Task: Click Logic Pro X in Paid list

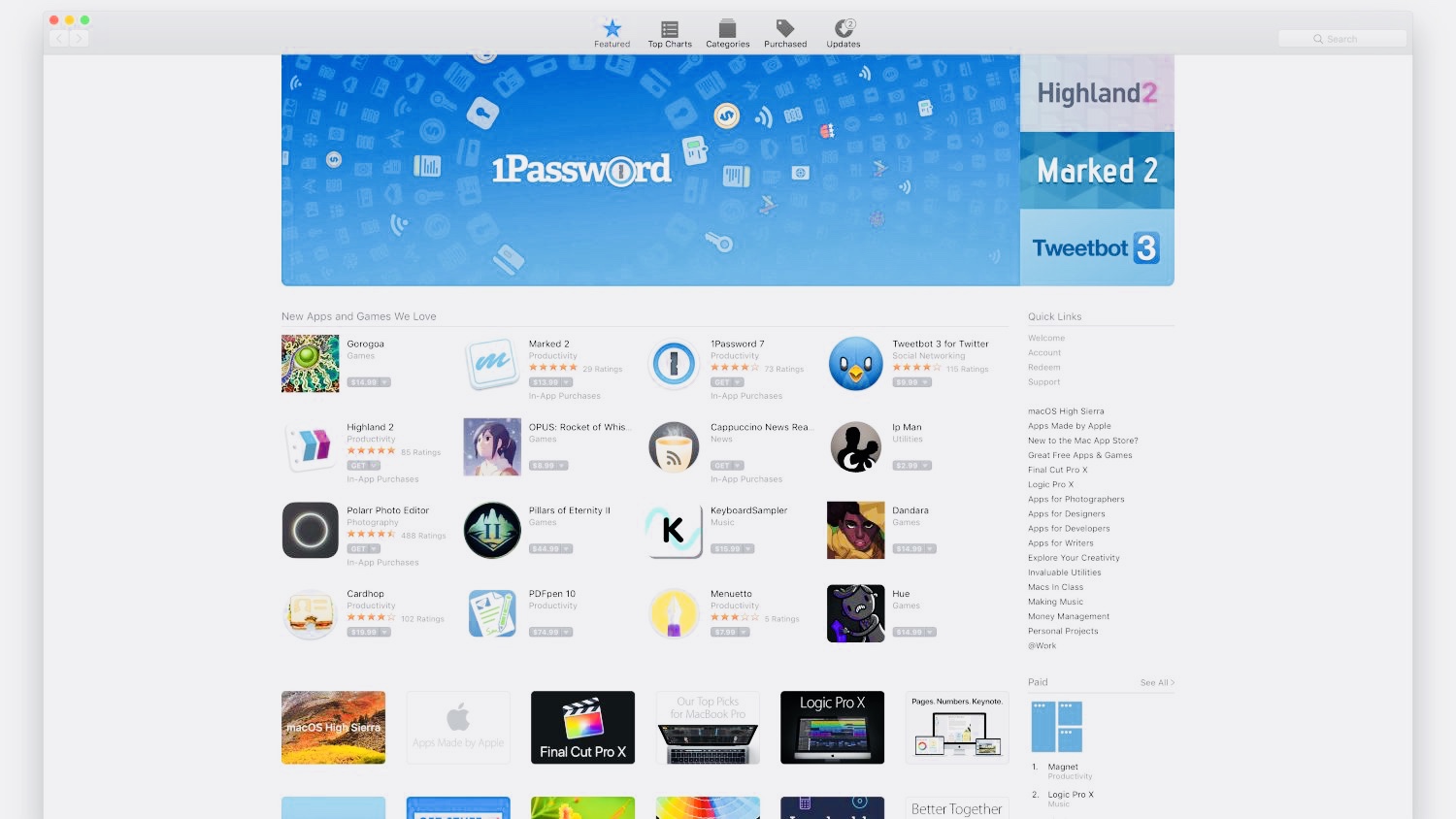Action: tap(1071, 795)
